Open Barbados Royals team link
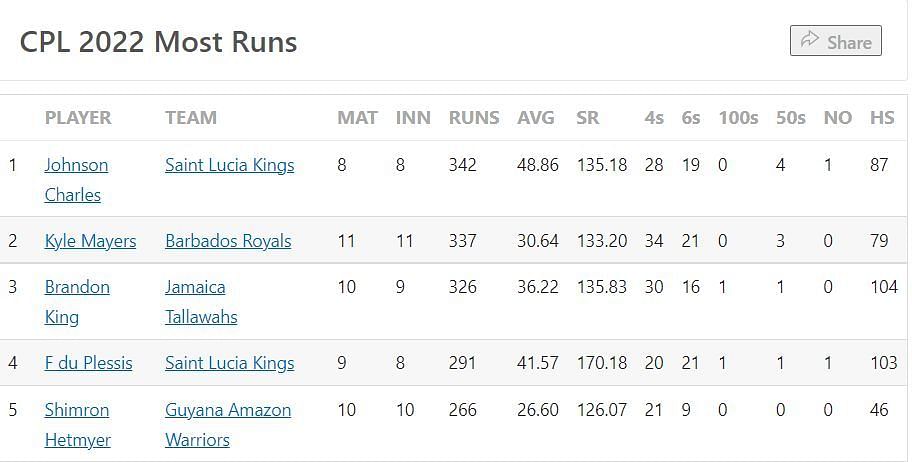The height and width of the screenshot is (462, 912). coord(228,241)
